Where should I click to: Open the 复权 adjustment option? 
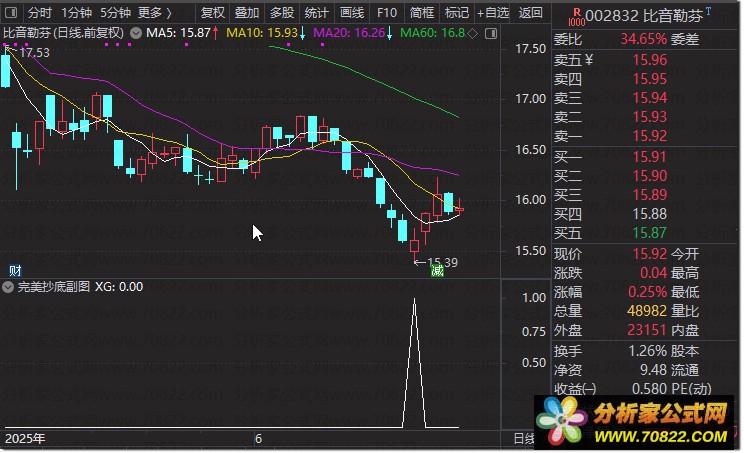click(x=212, y=12)
